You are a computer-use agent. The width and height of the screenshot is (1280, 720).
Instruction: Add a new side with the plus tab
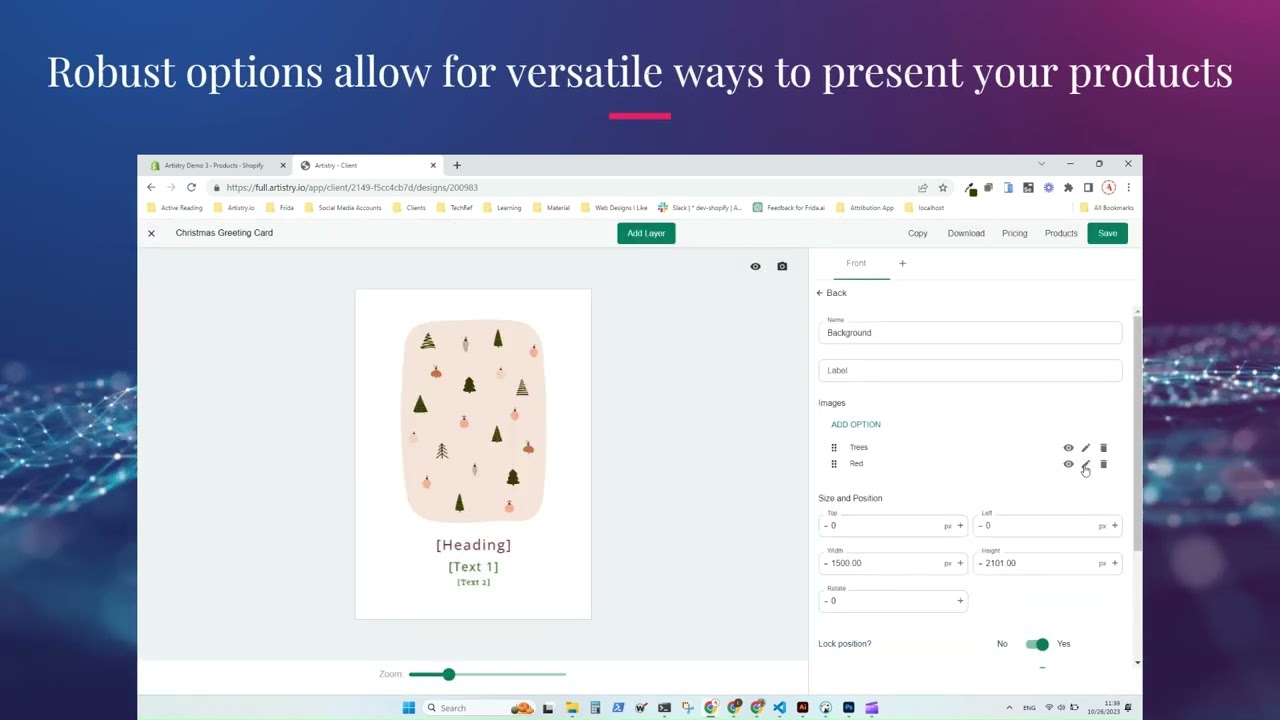pyautogui.click(x=902, y=263)
